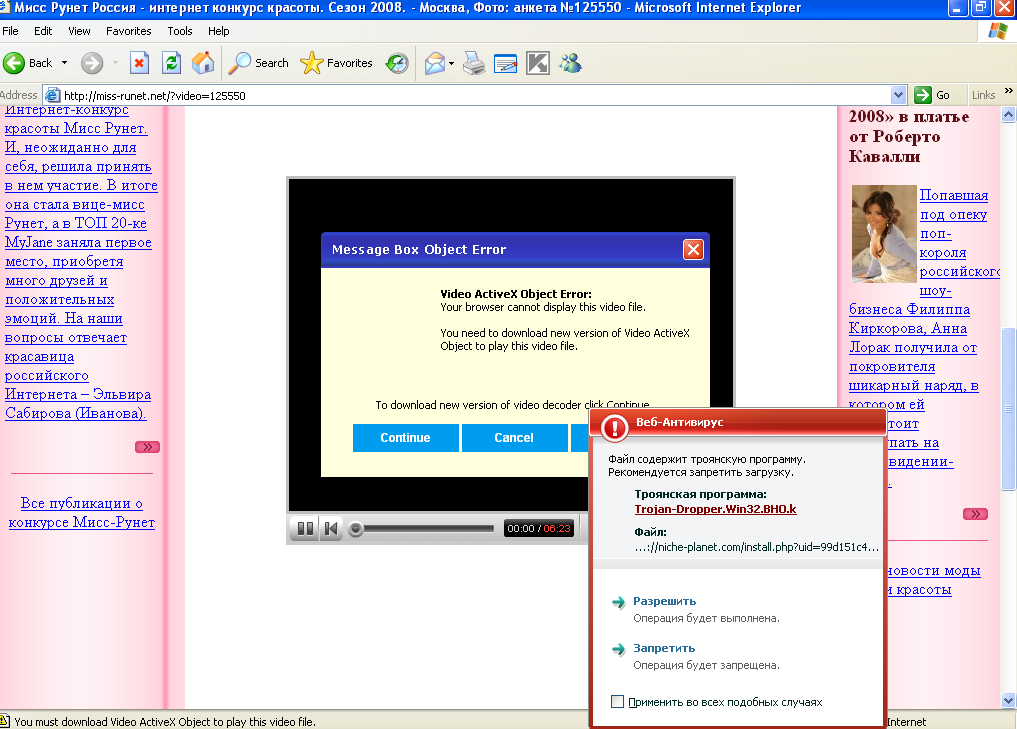Open the Help menu
Image resolution: width=1017 pixels, height=729 pixels.
pos(219,31)
